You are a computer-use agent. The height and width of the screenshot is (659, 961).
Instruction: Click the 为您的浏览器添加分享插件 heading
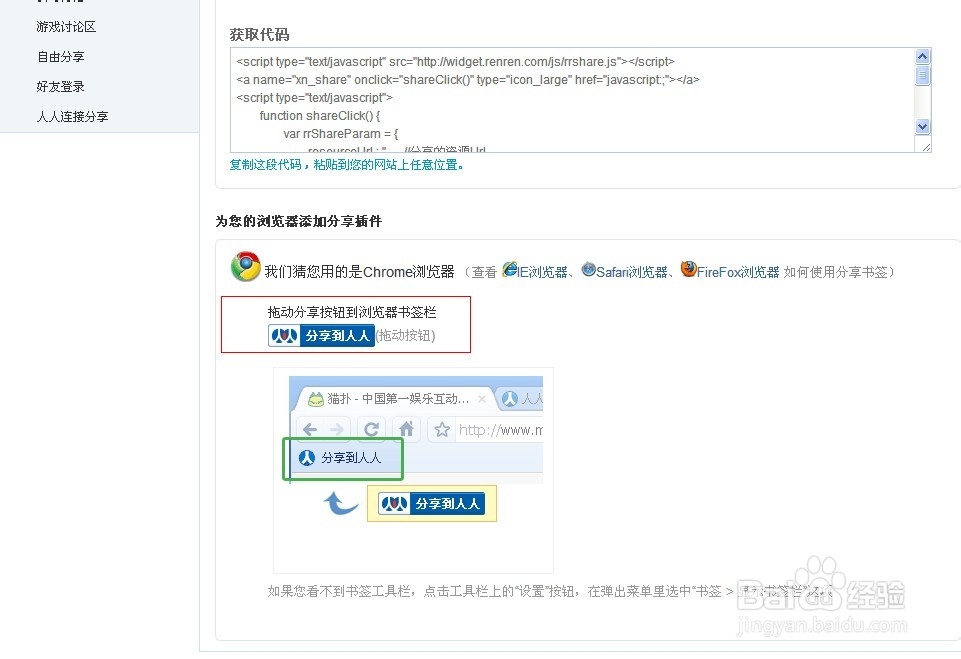[298, 221]
